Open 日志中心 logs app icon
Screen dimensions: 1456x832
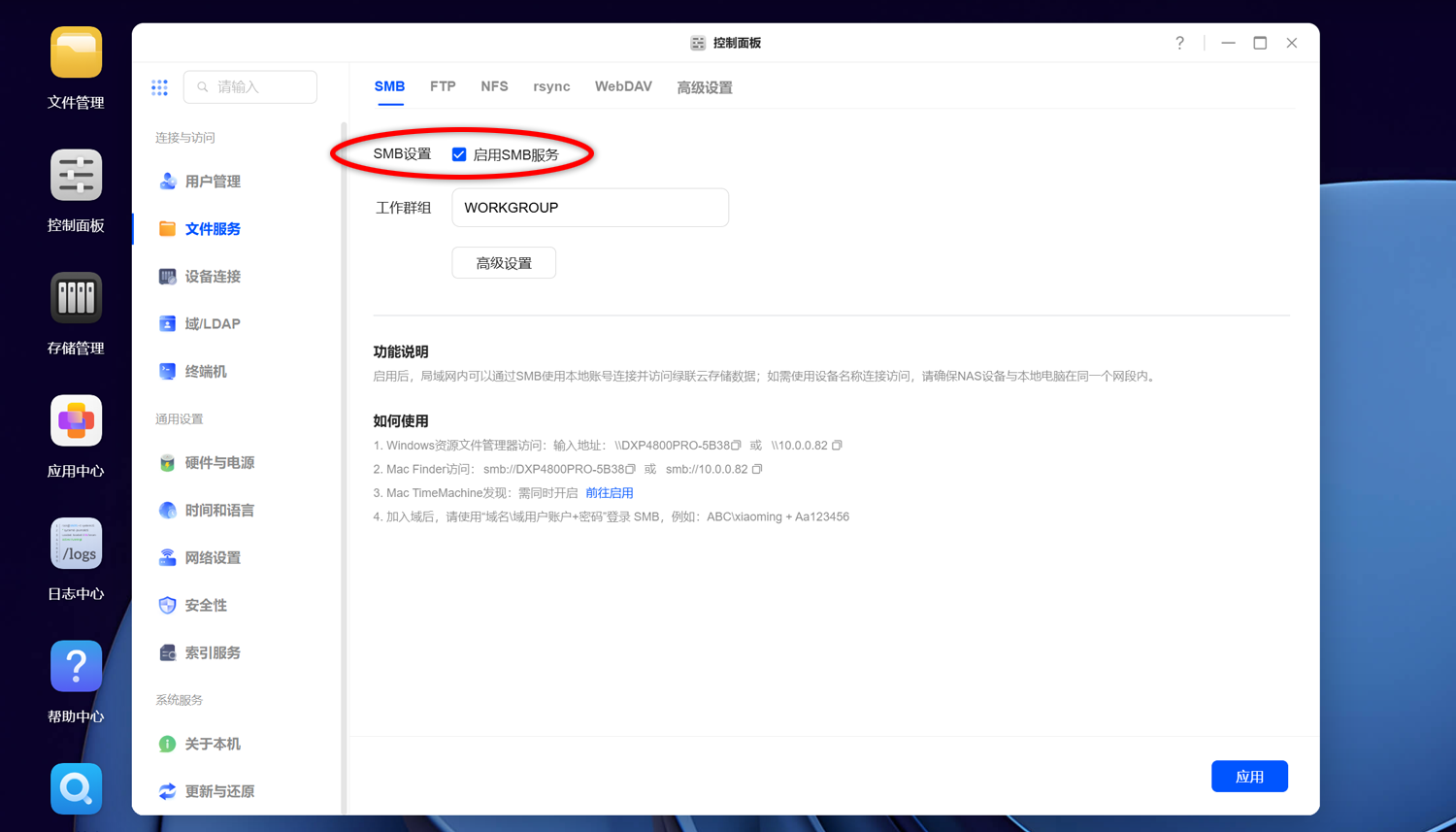tap(76, 544)
